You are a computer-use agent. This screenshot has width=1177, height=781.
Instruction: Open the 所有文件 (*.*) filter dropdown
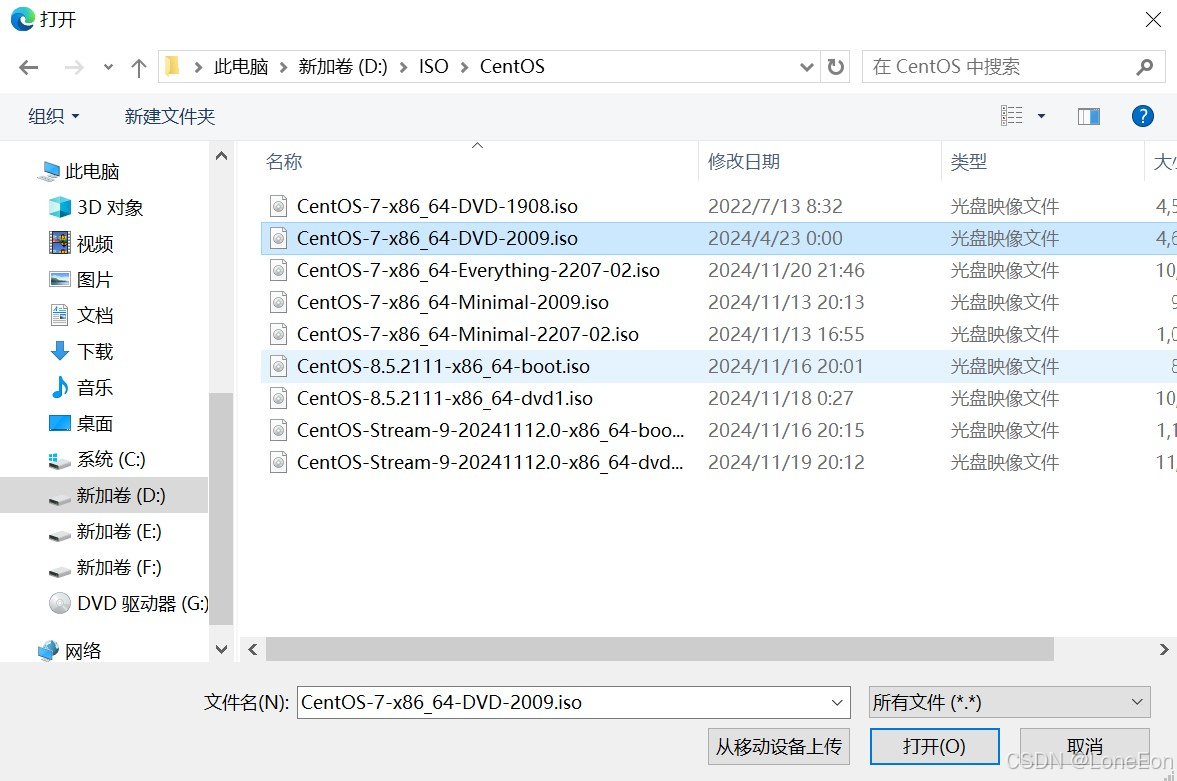click(x=1009, y=702)
